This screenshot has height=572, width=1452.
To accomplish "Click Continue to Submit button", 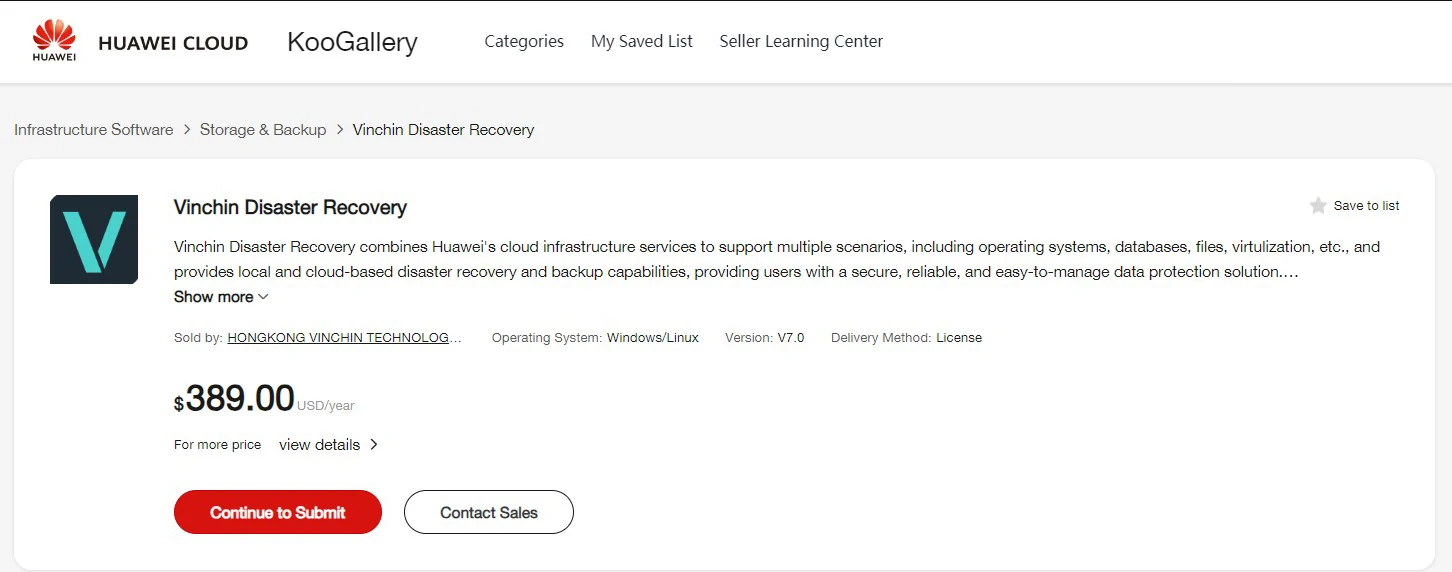I will [x=278, y=512].
